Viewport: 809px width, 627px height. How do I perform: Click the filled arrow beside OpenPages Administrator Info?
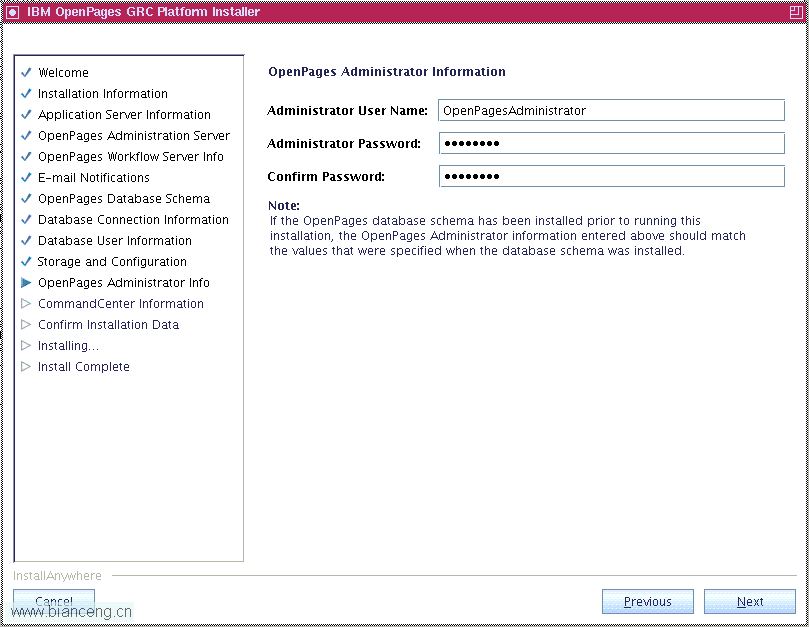(x=26, y=283)
